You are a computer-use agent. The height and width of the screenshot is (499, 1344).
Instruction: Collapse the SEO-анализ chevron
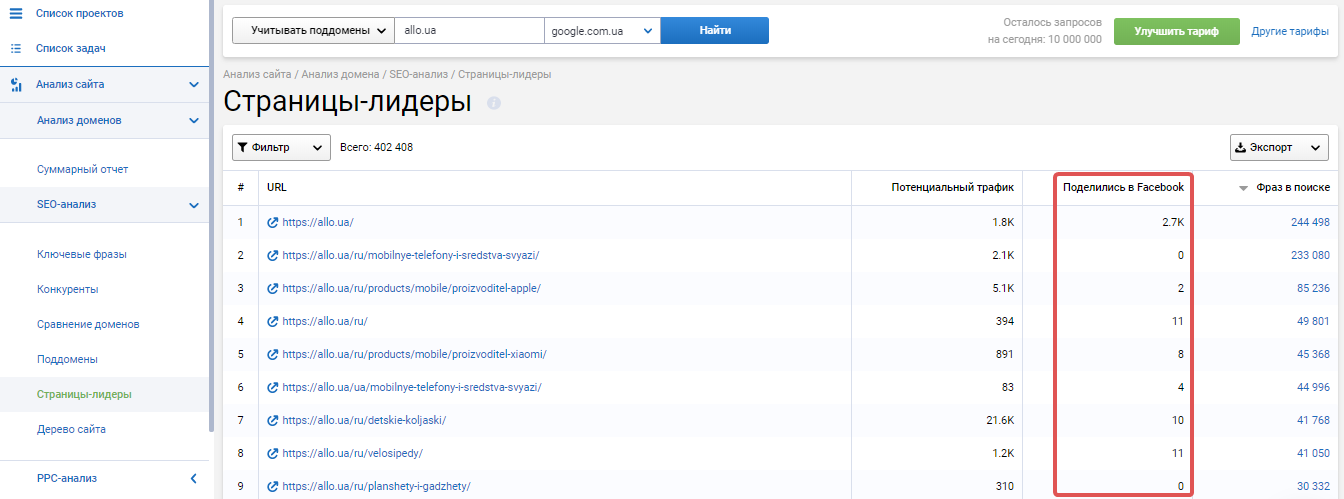(194, 205)
